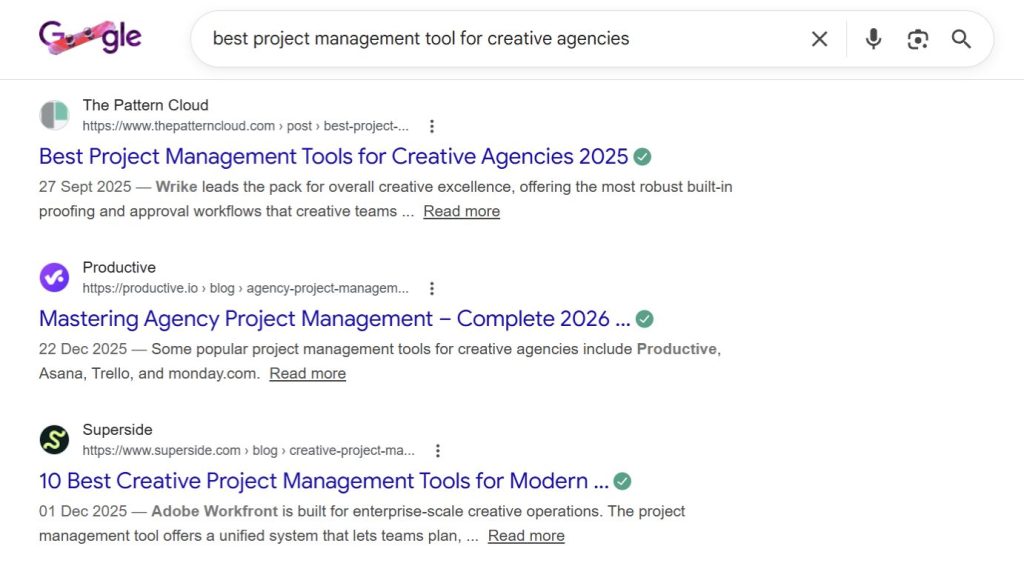The height and width of the screenshot is (569, 1024).
Task: Open Best Project Management Tools 2025 link
Action: [333, 157]
